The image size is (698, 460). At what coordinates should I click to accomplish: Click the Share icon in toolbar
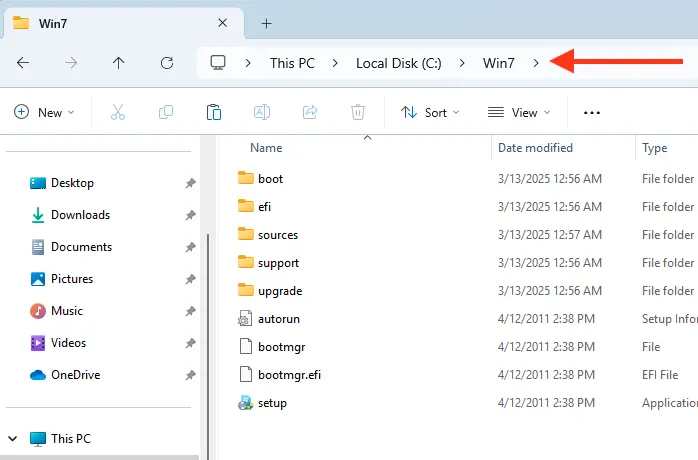click(x=310, y=113)
